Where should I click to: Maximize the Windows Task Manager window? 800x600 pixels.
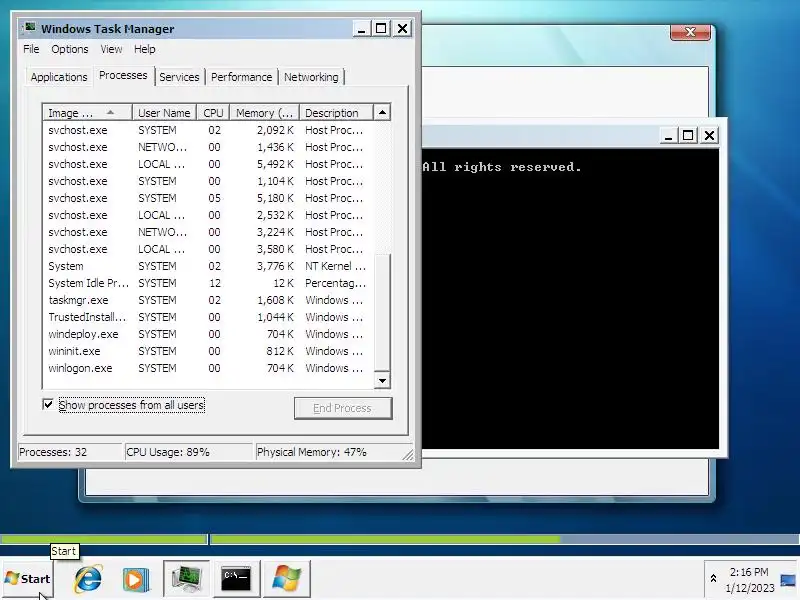381,29
